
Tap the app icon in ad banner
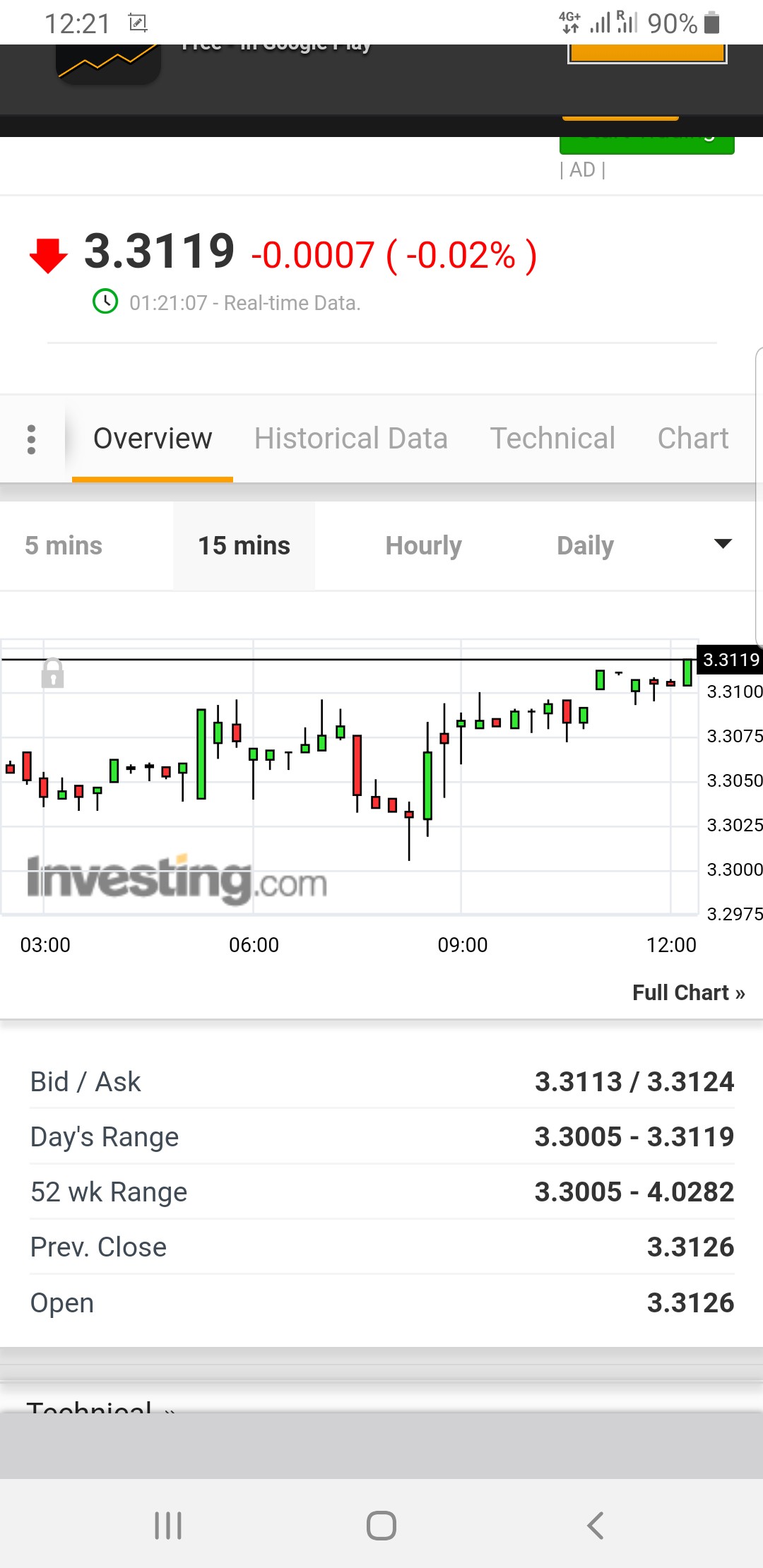(x=108, y=64)
